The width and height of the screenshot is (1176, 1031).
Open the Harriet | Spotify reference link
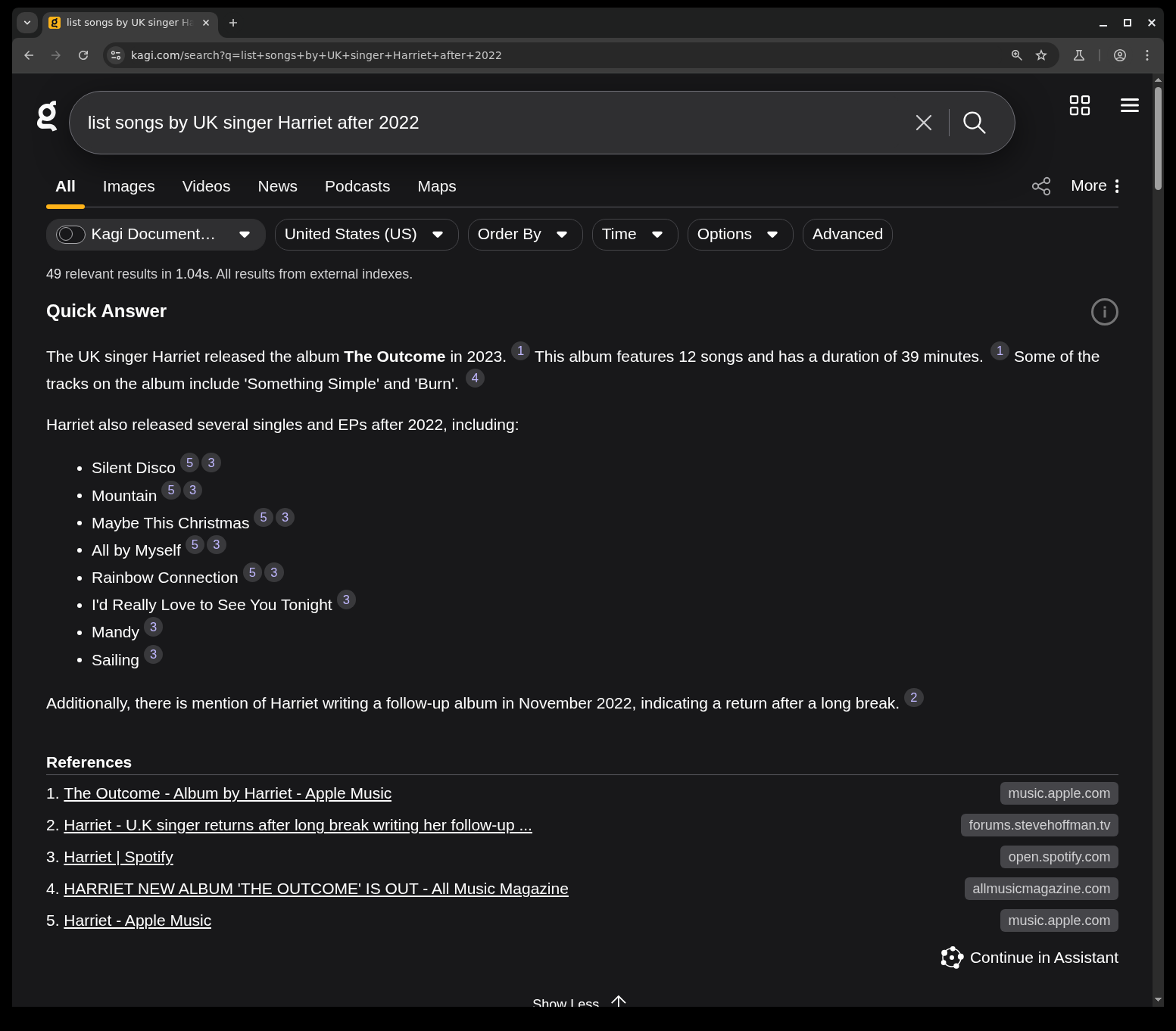click(x=118, y=857)
